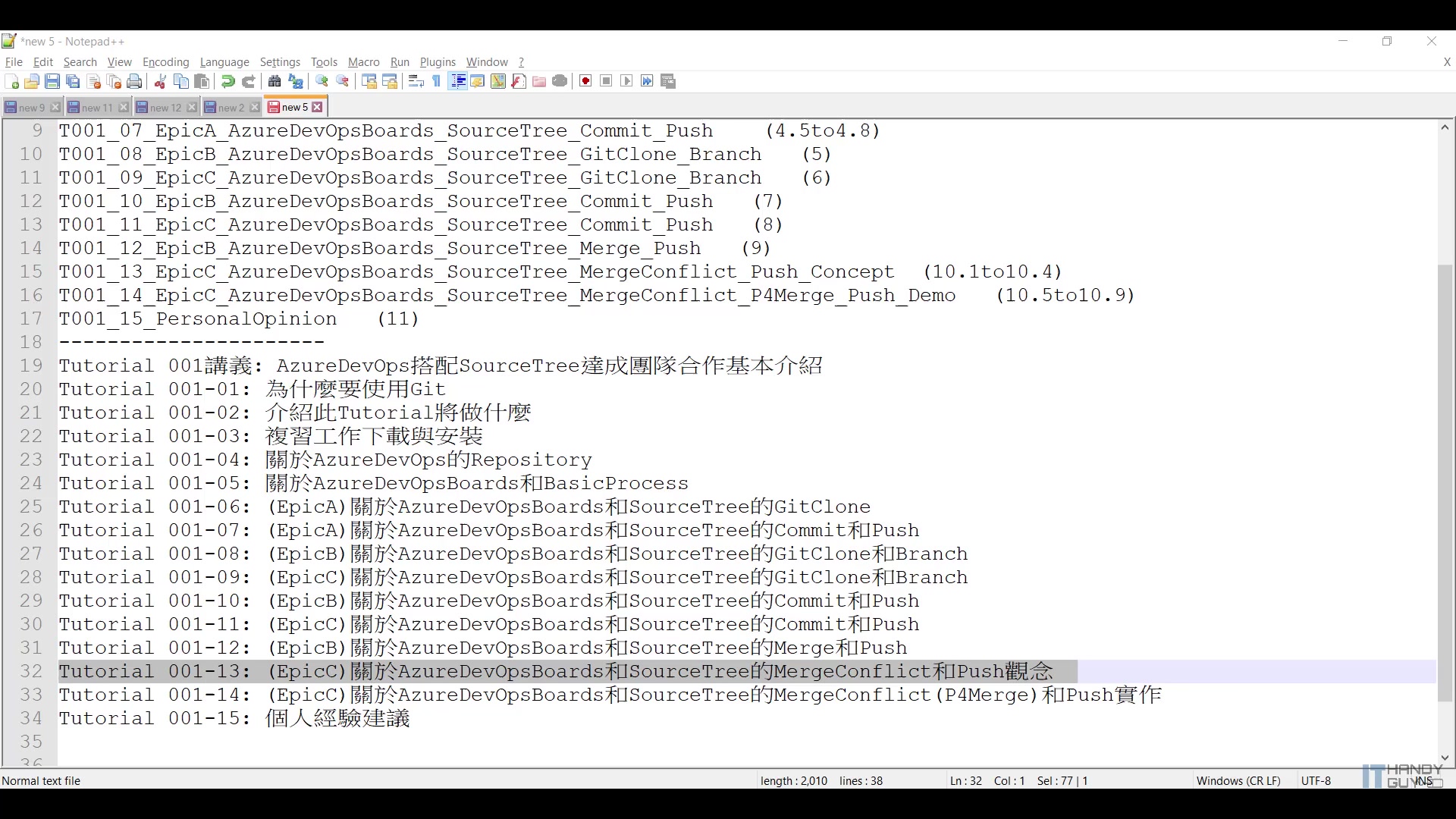This screenshot has height=819, width=1456.
Task: Open the Replace dialog from toolbar
Action: [x=296, y=81]
